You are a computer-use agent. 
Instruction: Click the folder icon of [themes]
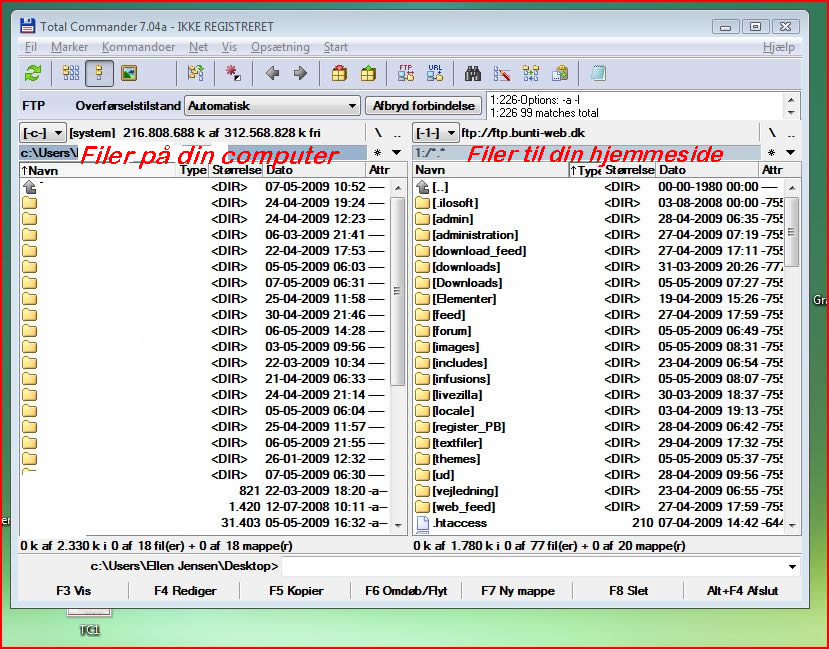(422, 459)
